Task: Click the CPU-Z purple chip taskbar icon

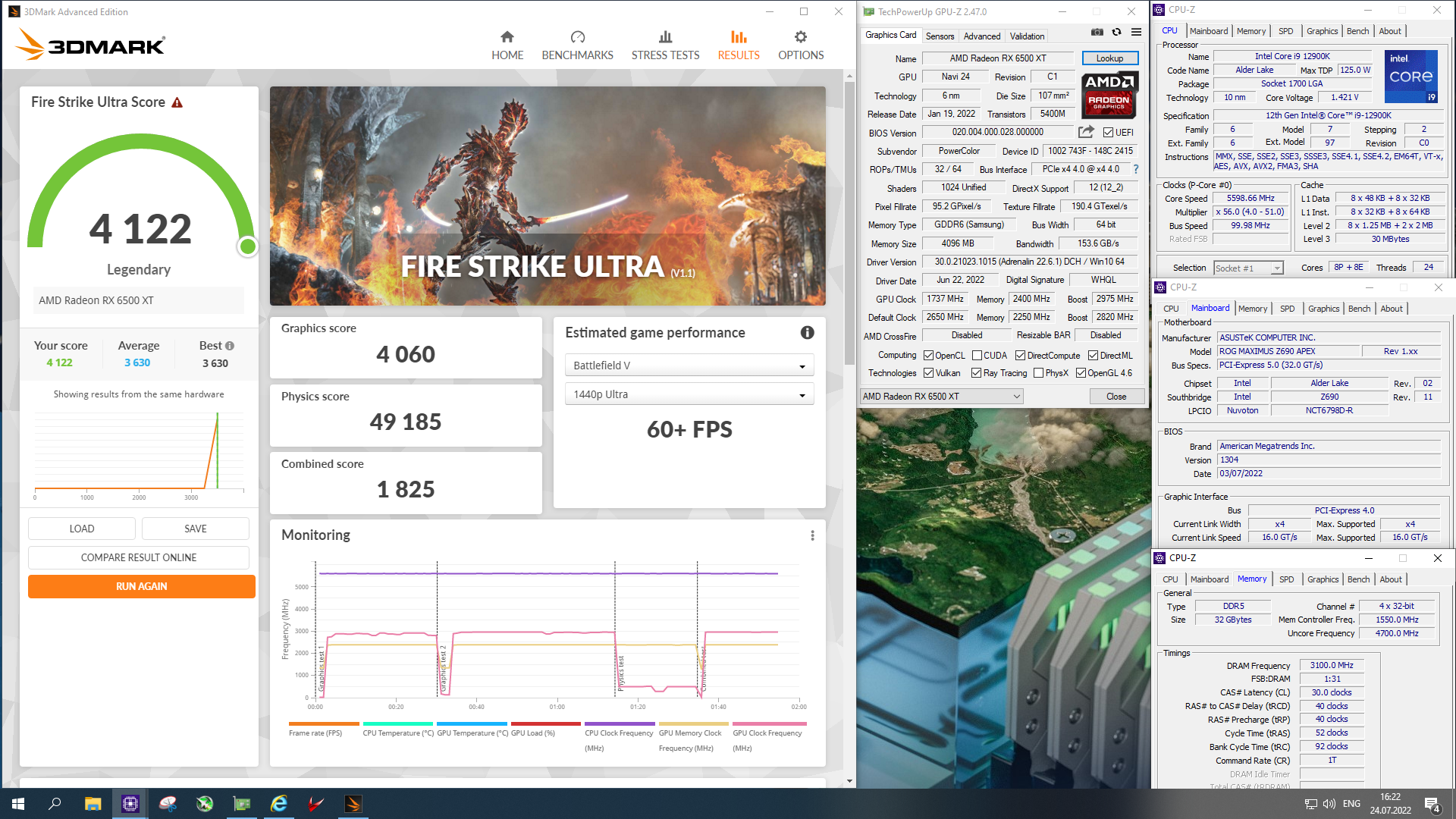Action: coord(130,804)
